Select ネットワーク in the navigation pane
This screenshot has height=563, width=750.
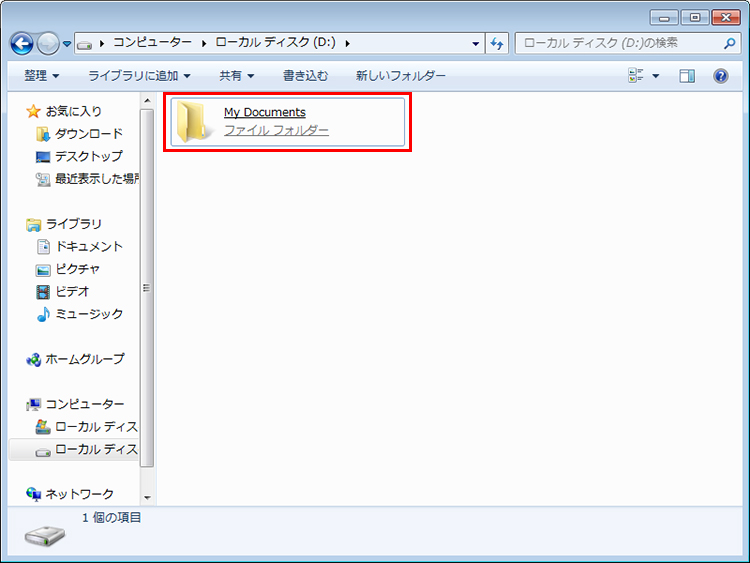79,494
